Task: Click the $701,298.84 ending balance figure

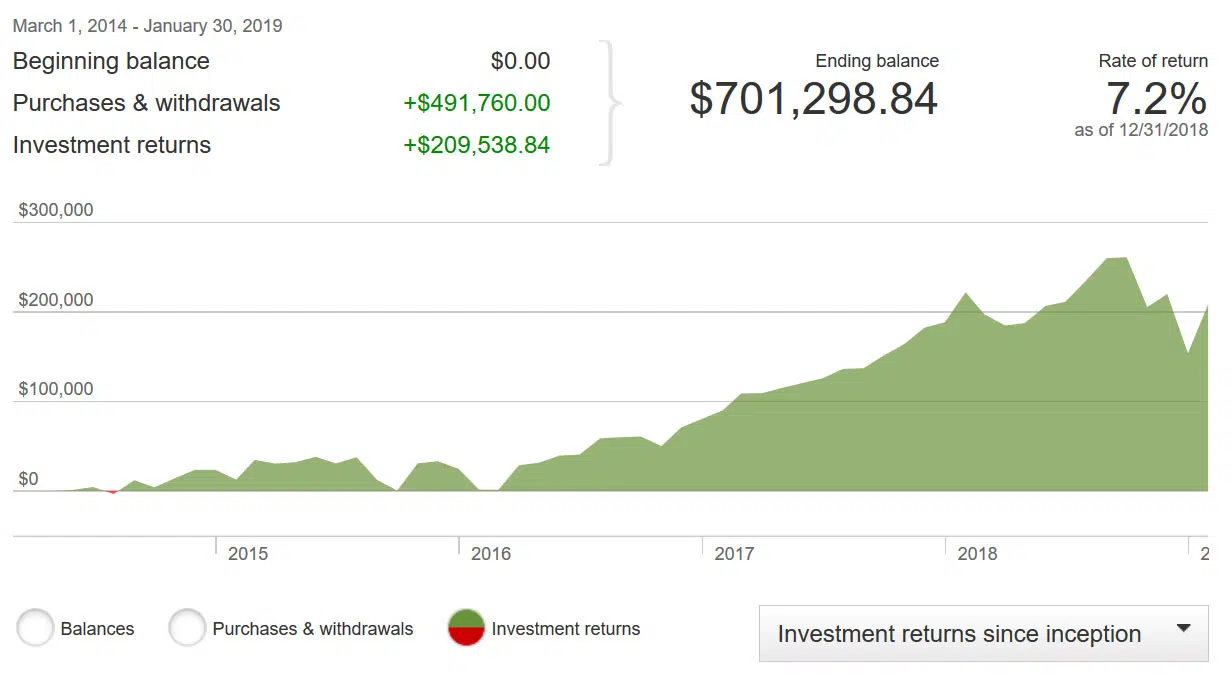Action: (814, 99)
